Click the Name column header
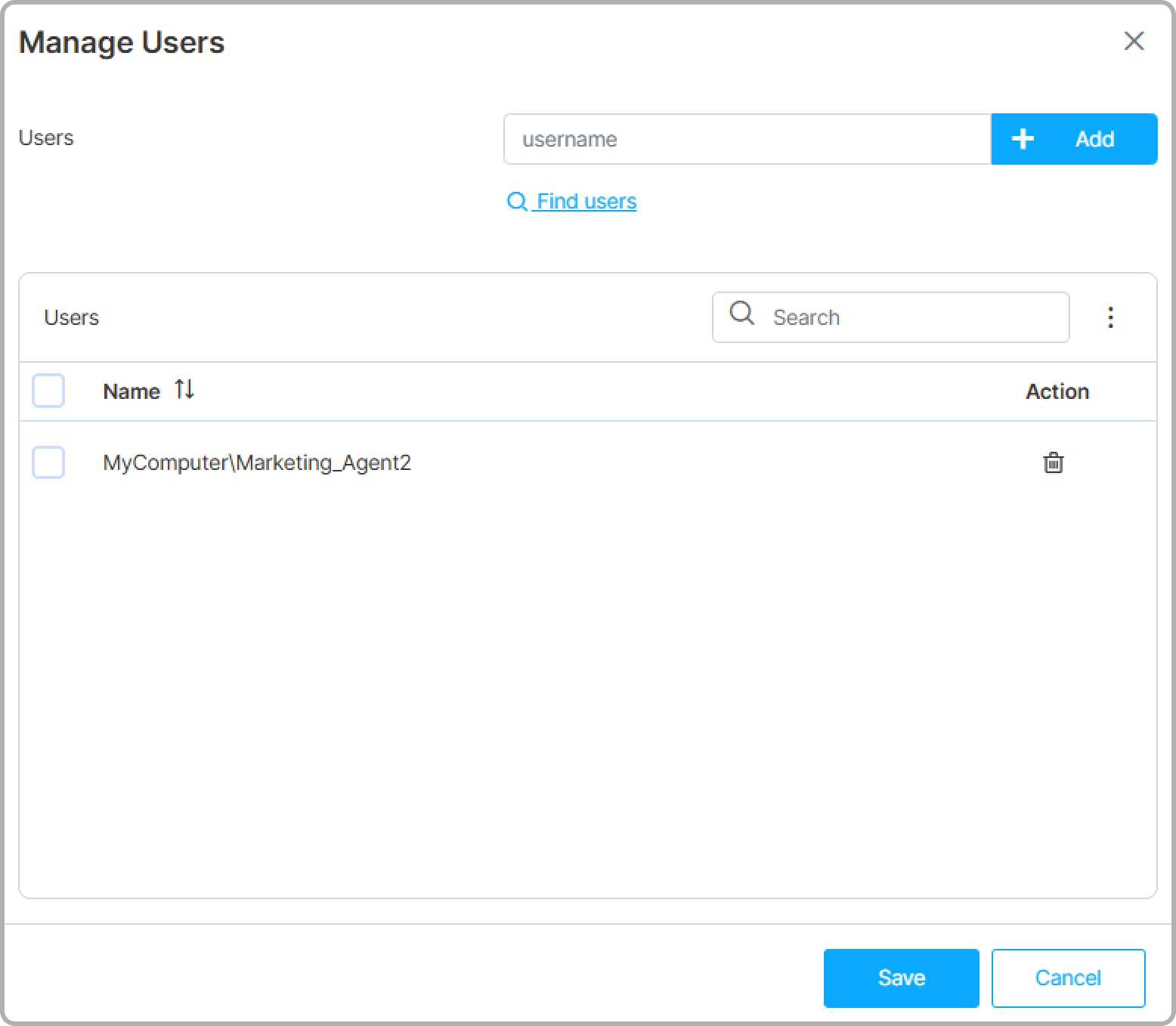This screenshot has height=1026, width=1176. tap(132, 391)
